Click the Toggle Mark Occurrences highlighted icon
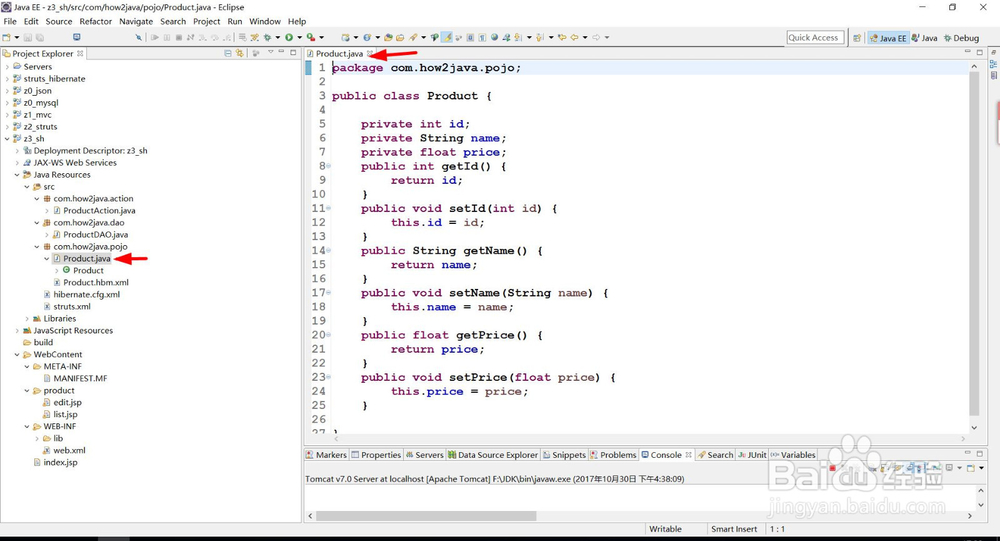The height and width of the screenshot is (541, 1000). 447,38
